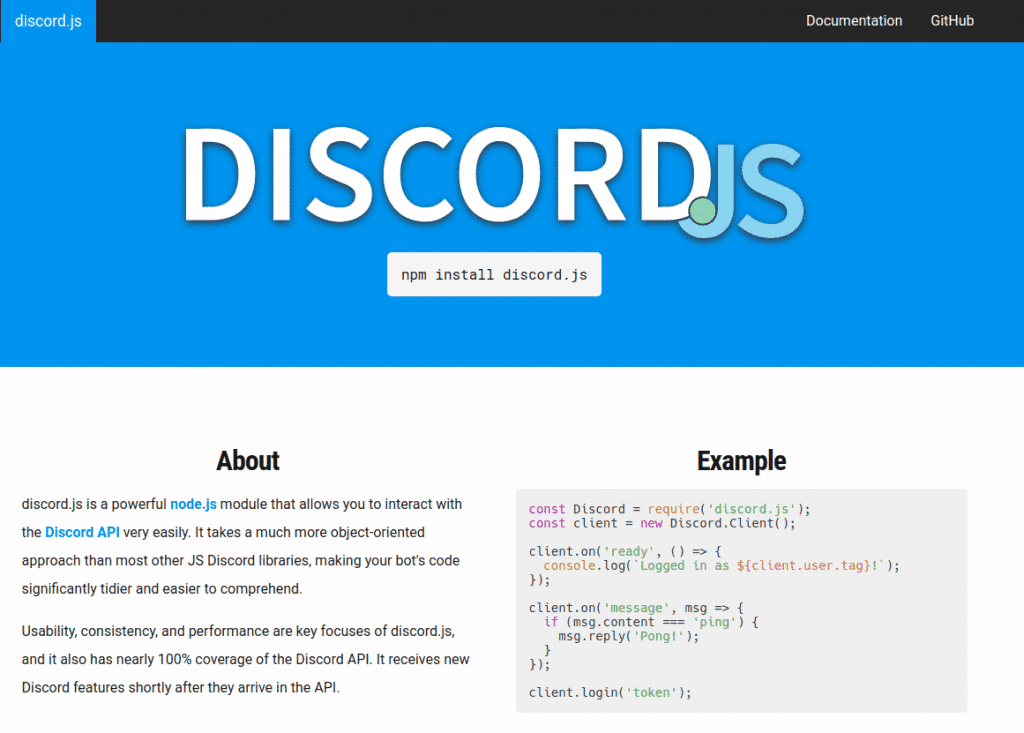Click the client.login('token') code line

pos(610,692)
